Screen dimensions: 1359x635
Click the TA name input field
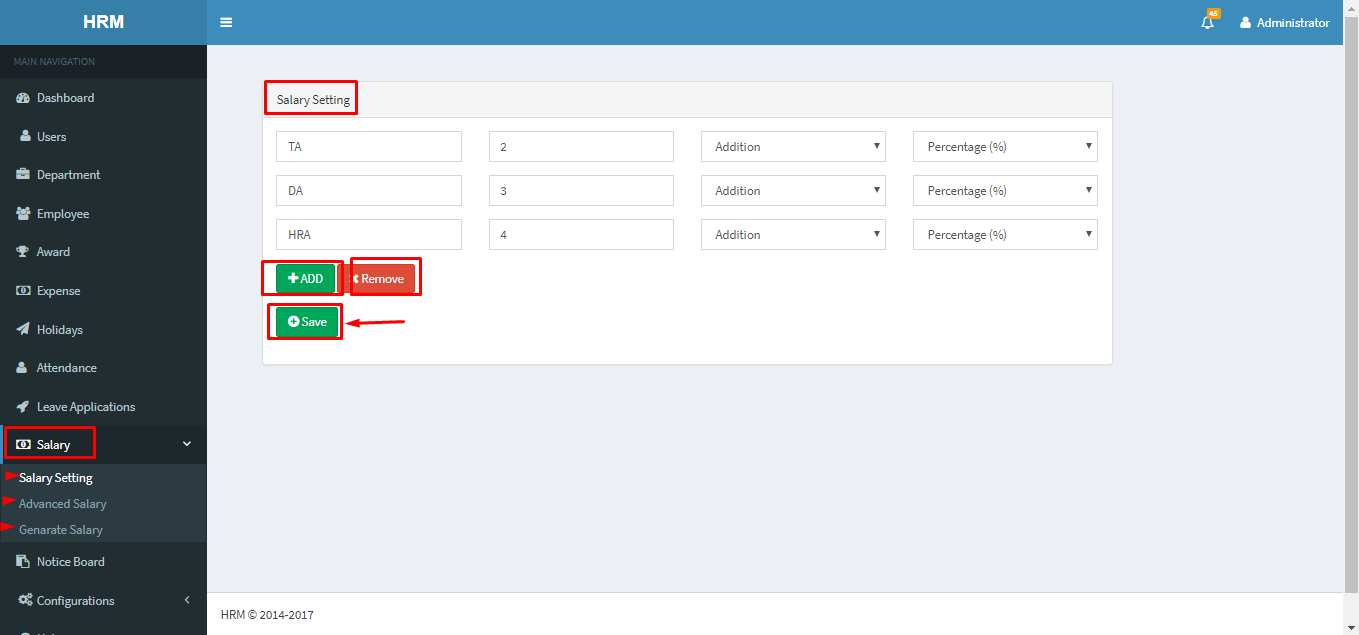pos(369,146)
